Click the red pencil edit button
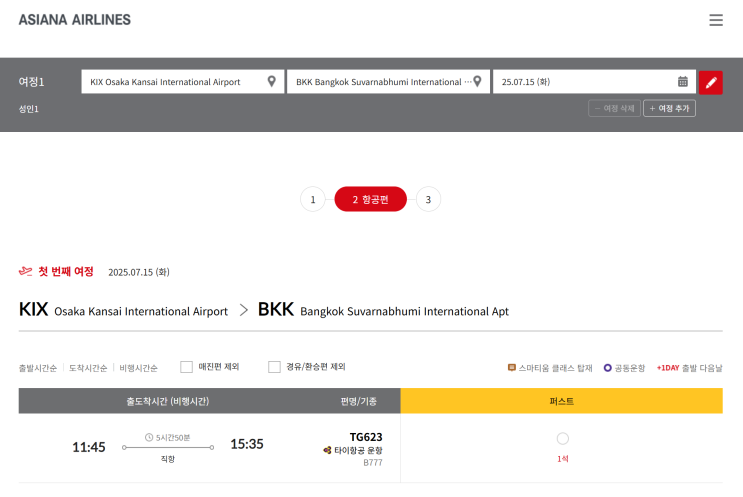 click(x=711, y=82)
